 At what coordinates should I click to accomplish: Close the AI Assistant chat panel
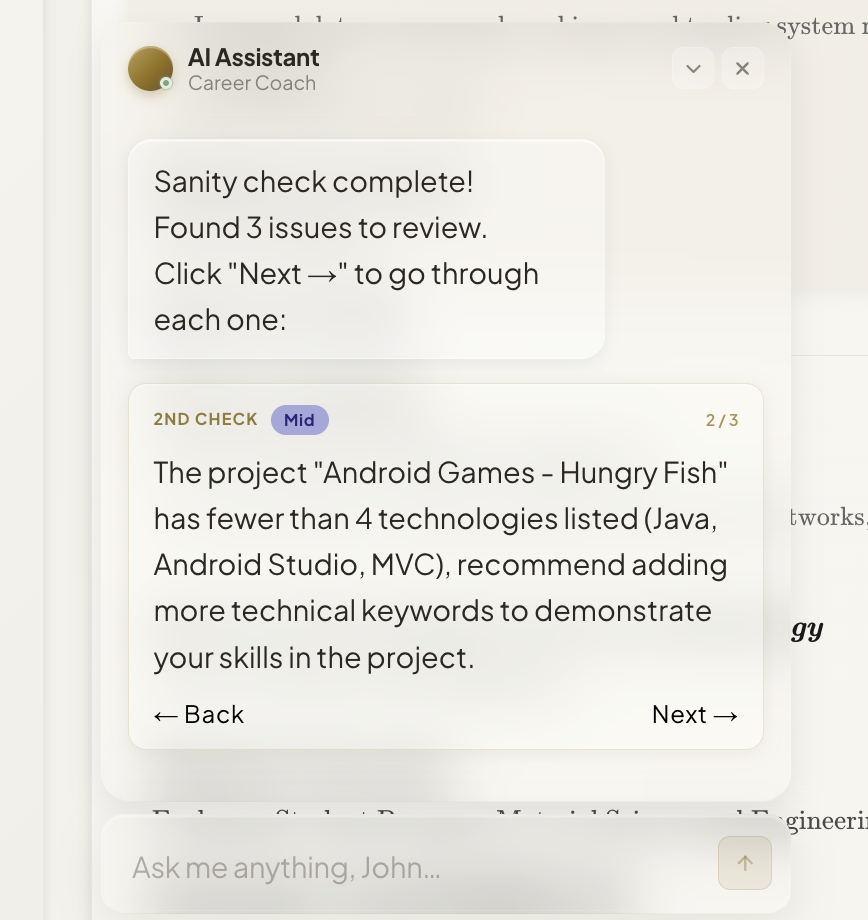pos(742,69)
